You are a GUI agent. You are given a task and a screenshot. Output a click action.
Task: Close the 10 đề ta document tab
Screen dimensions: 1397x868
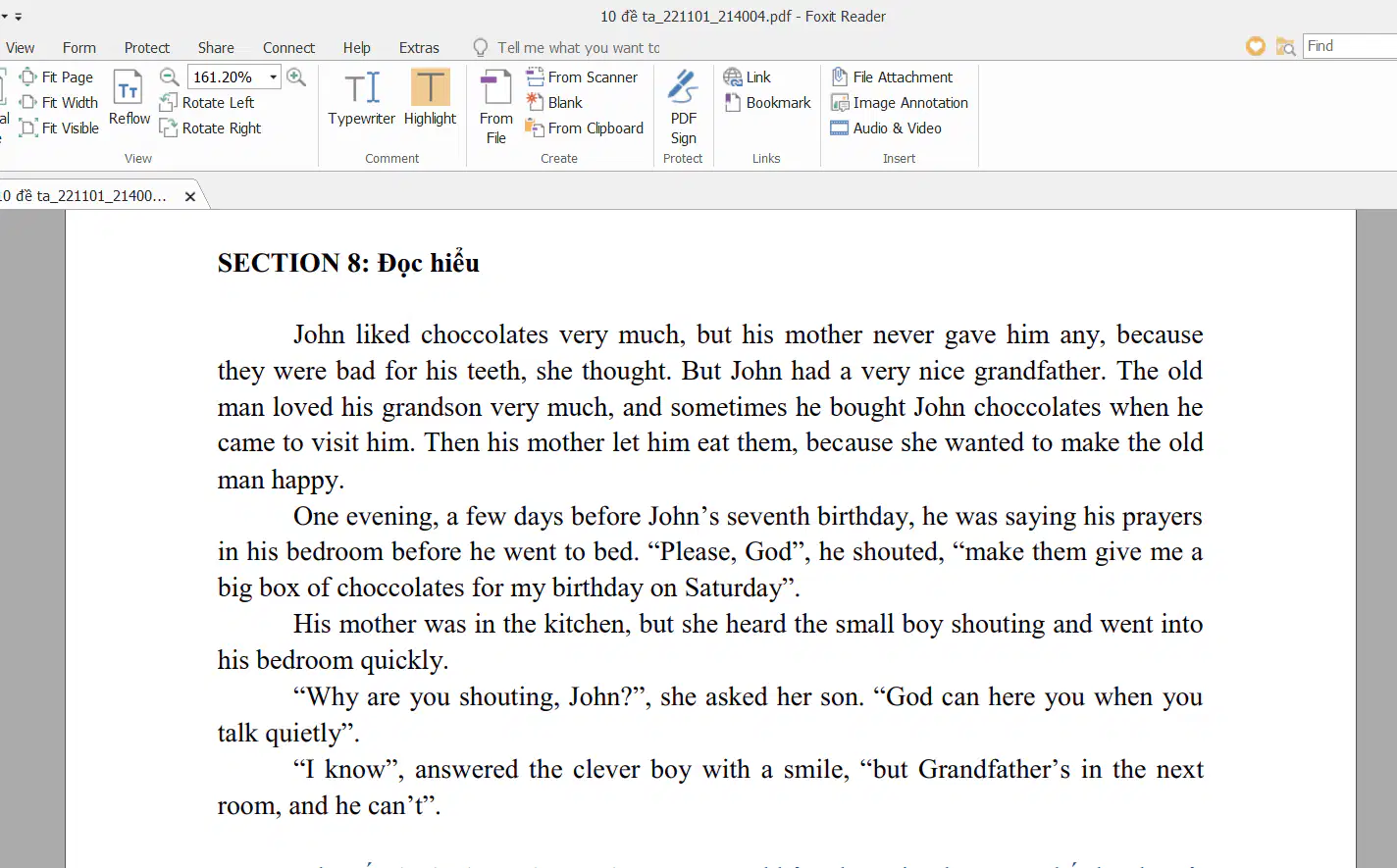click(x=190, y=196)
